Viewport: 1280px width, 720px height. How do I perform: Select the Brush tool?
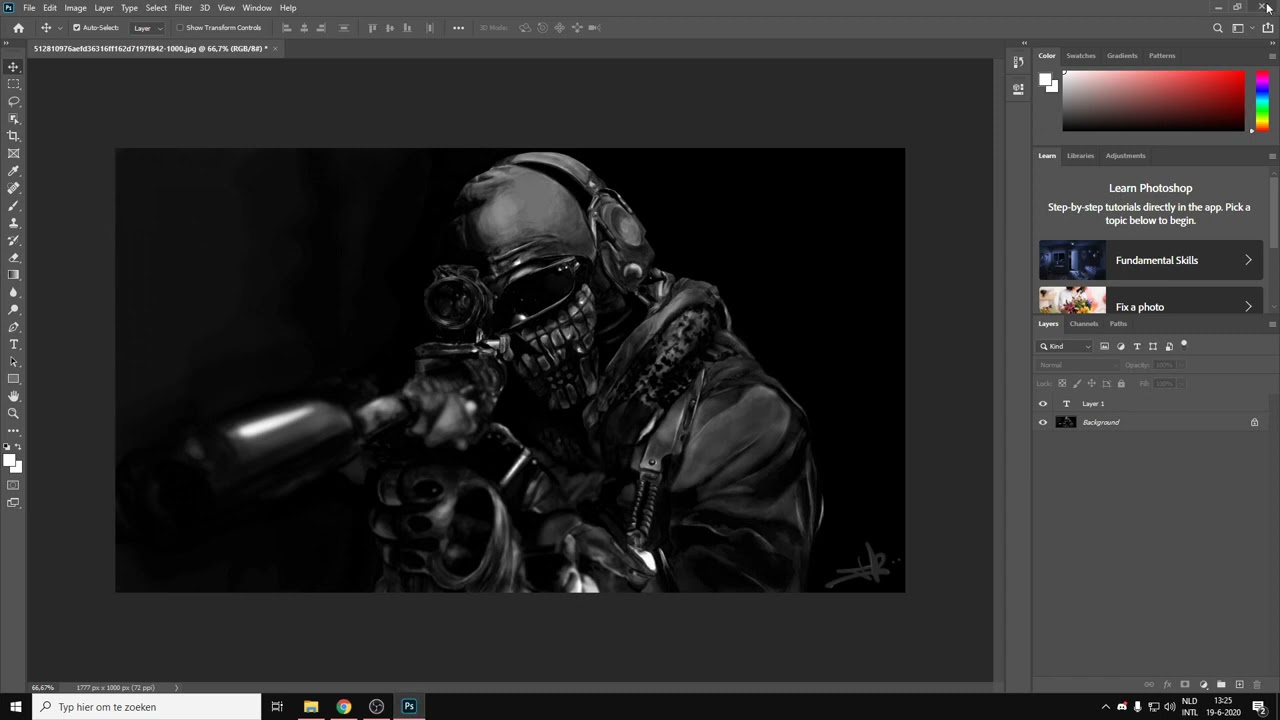pos(14,206)
